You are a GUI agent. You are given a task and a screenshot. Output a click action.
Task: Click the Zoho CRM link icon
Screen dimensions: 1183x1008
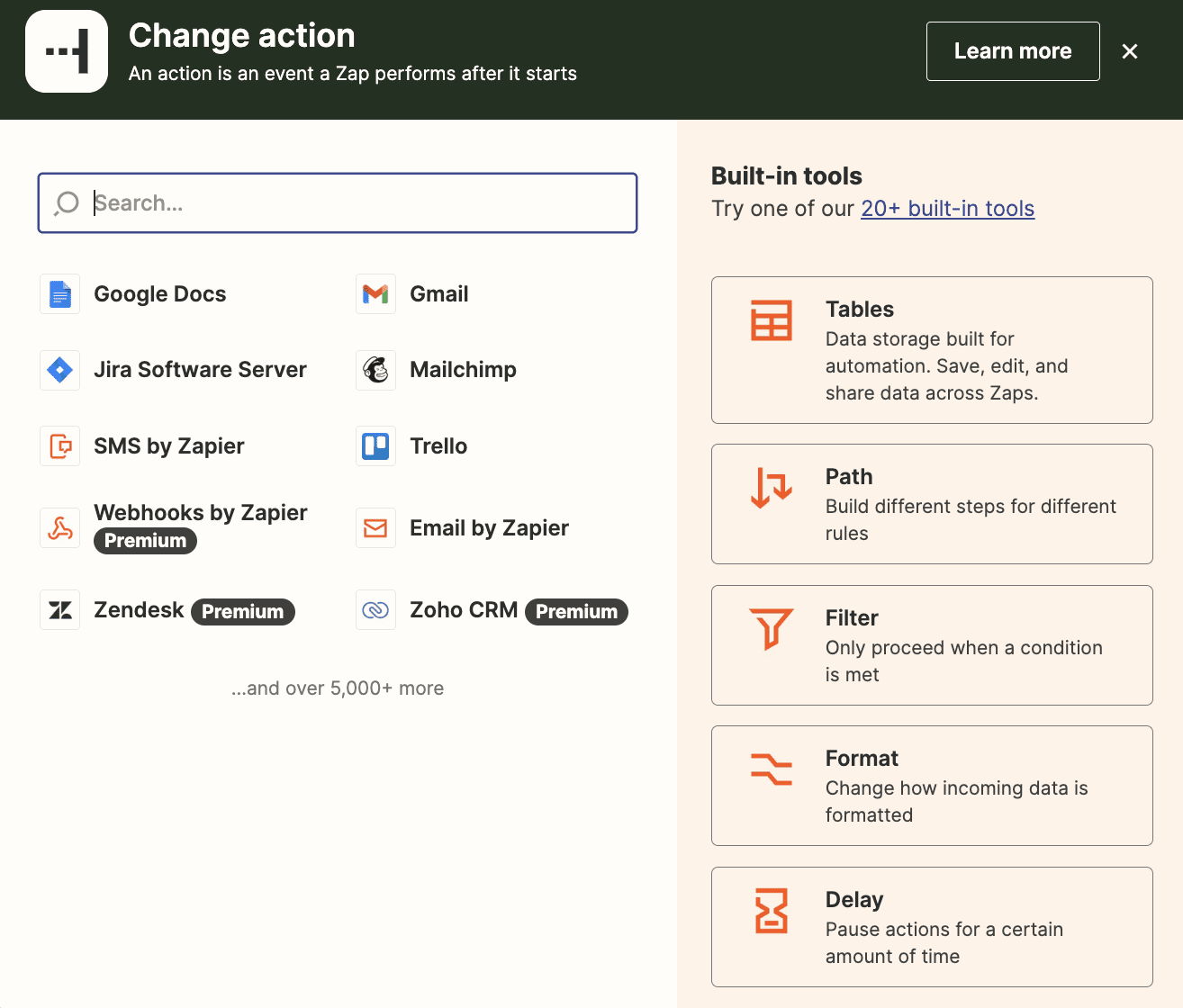click(x=375, y=610)
